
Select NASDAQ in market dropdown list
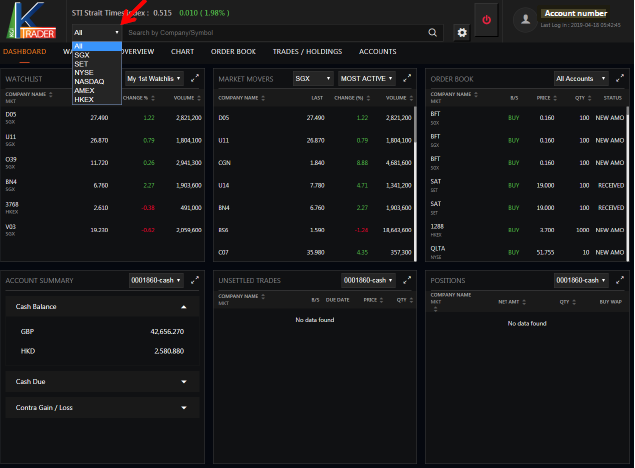tap(97, 81)
